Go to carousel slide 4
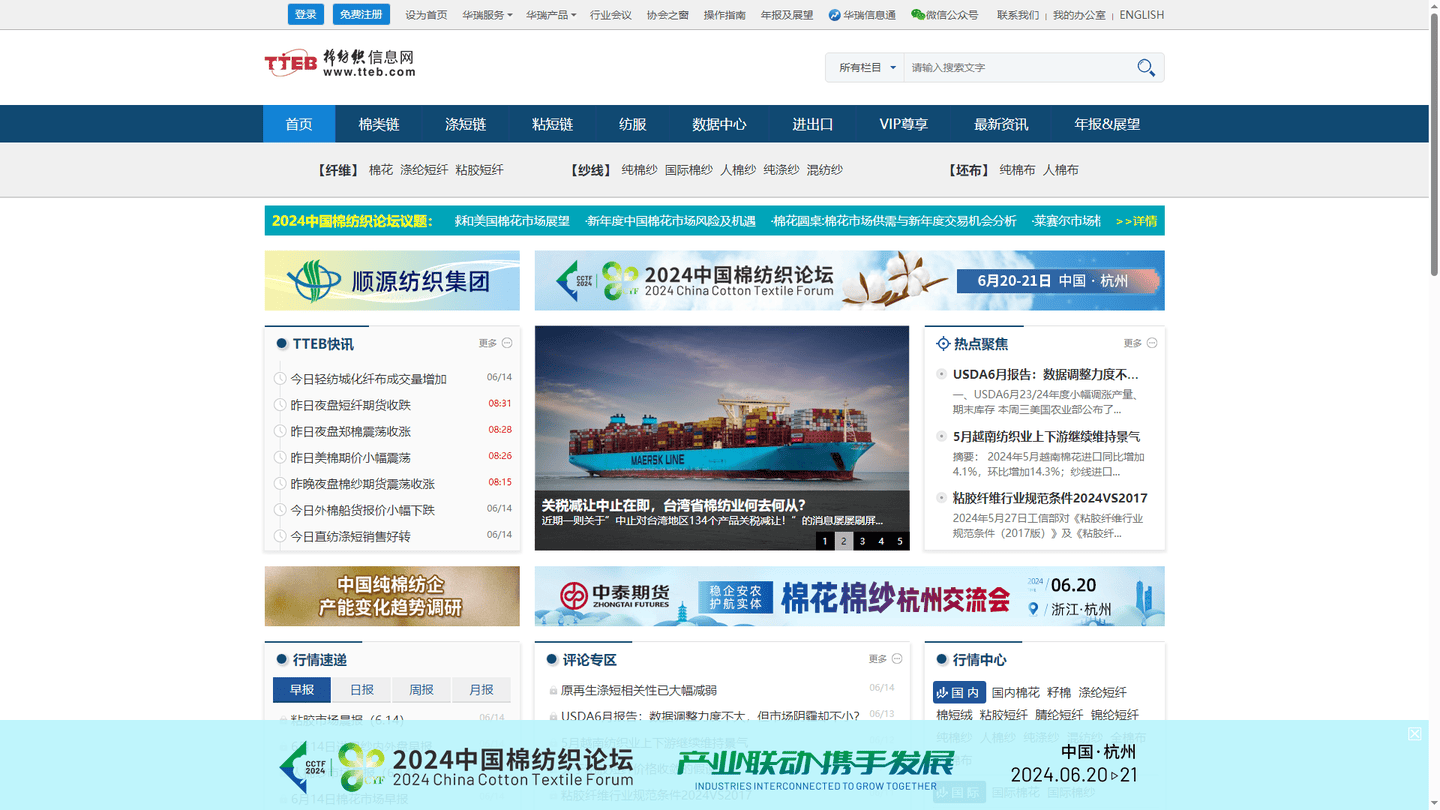Image resolution: width=1440 pixels, height=810 pixels. click(881, 541)
